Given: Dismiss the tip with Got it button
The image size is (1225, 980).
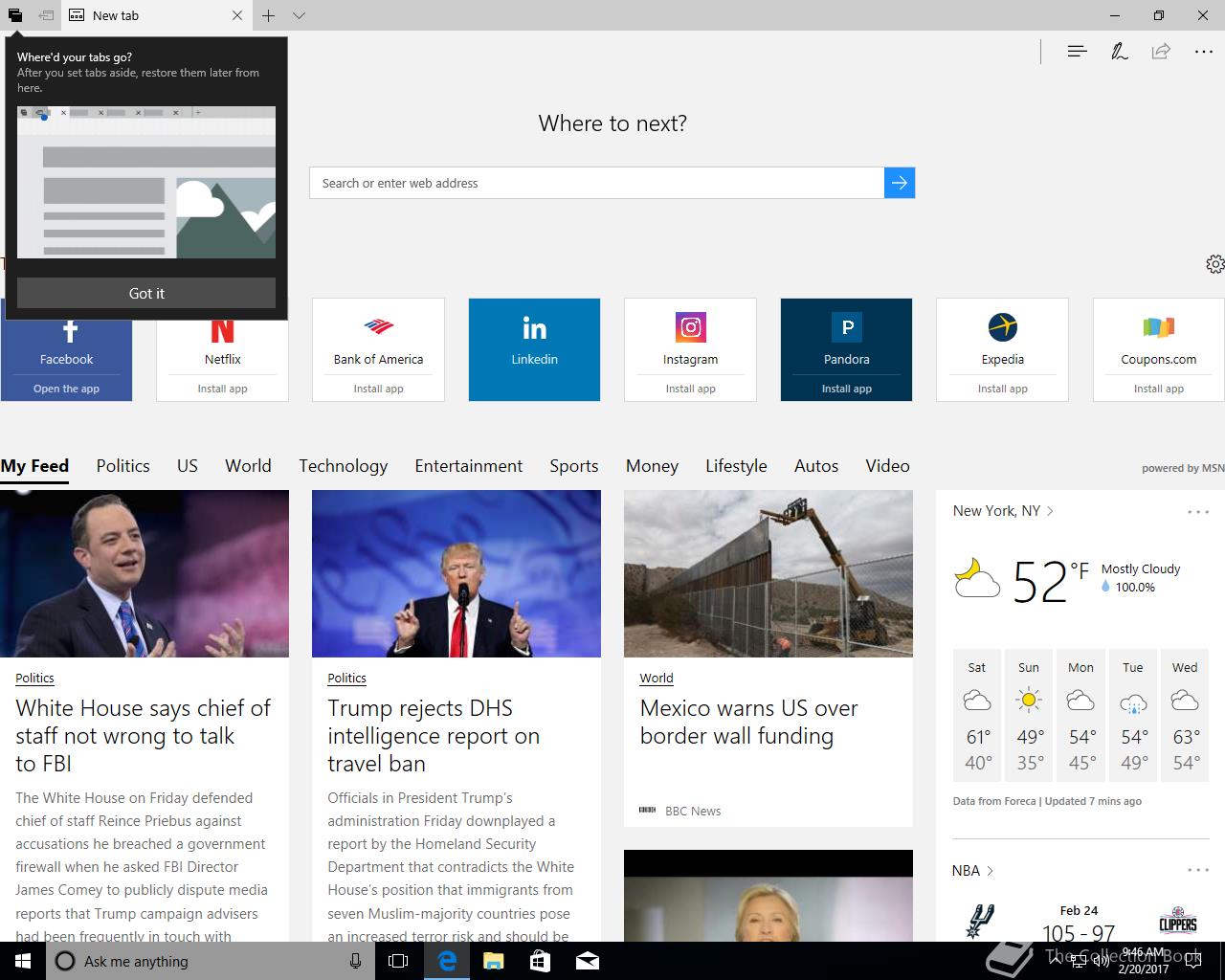Looking at the screenshot, I should 146,293.
